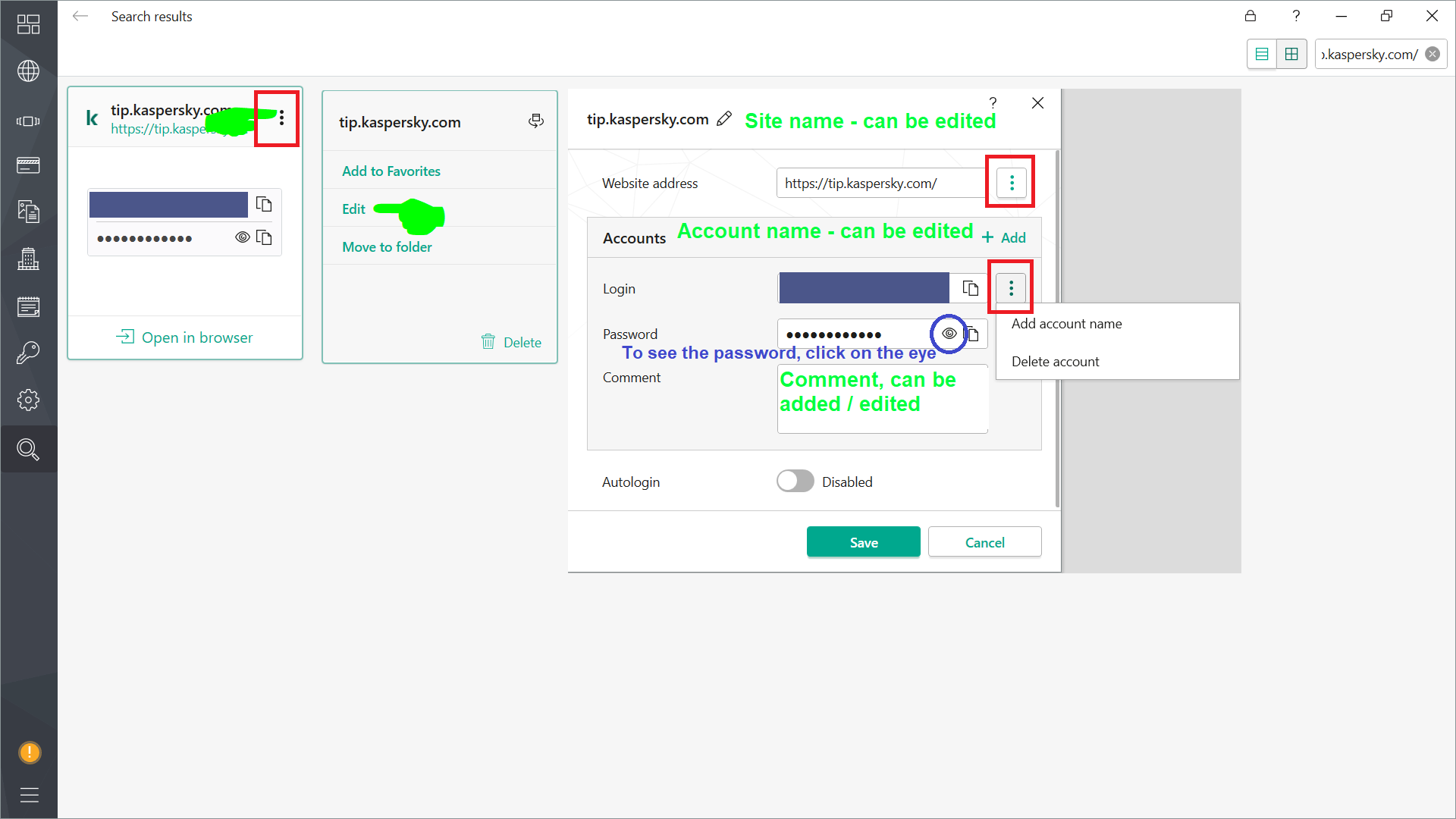
Task: Reveal password on the tip.kaspersky.com card
Action: pos(242,237)
